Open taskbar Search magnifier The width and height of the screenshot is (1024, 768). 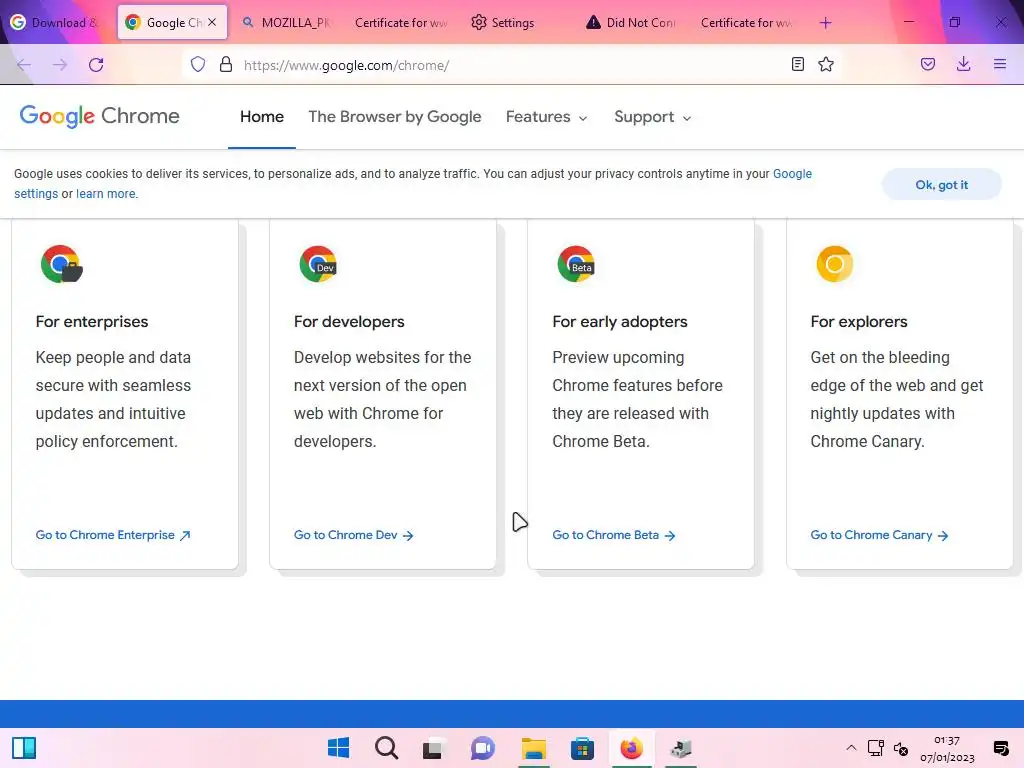coord(387,748)
